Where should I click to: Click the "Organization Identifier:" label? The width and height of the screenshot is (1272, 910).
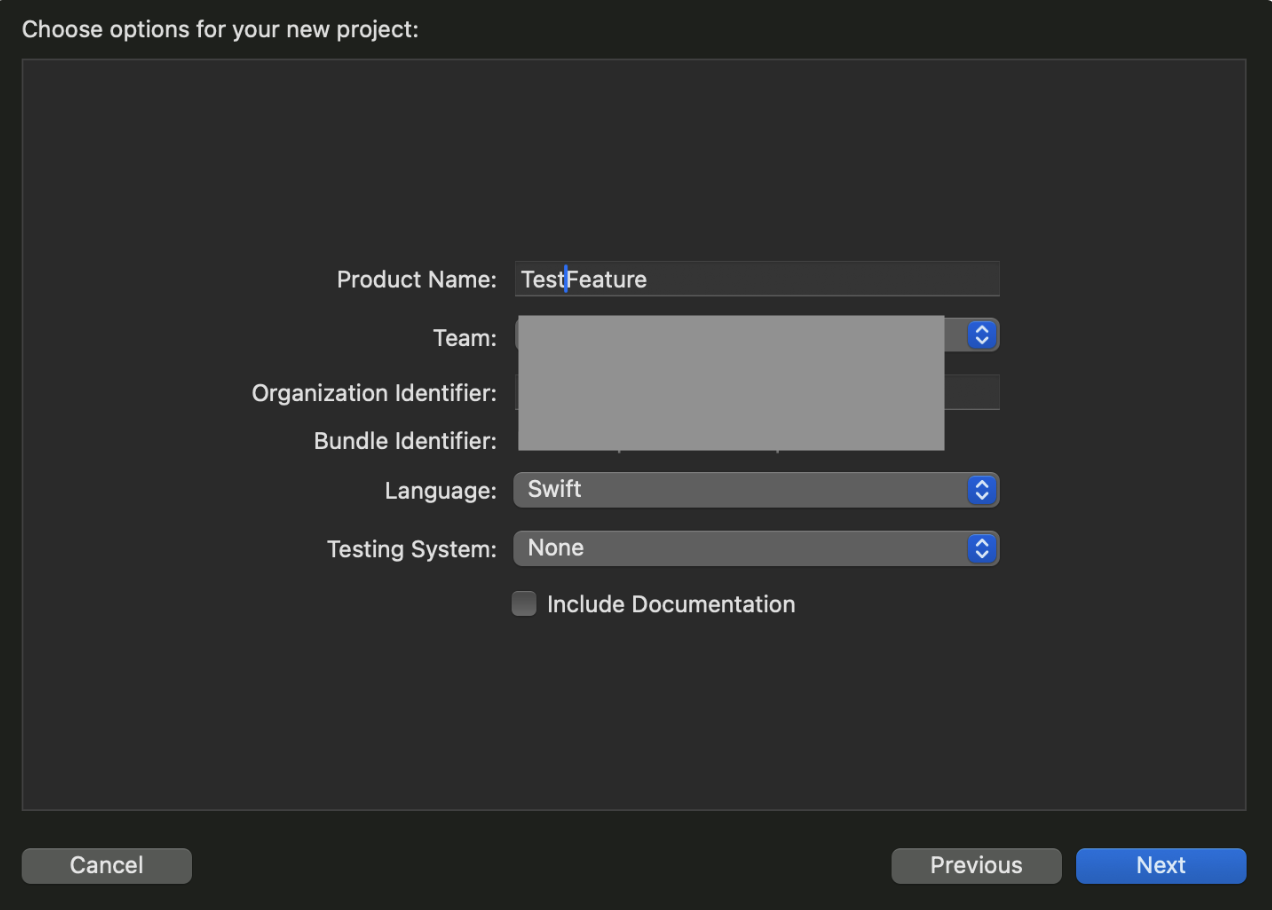point(374,393)
